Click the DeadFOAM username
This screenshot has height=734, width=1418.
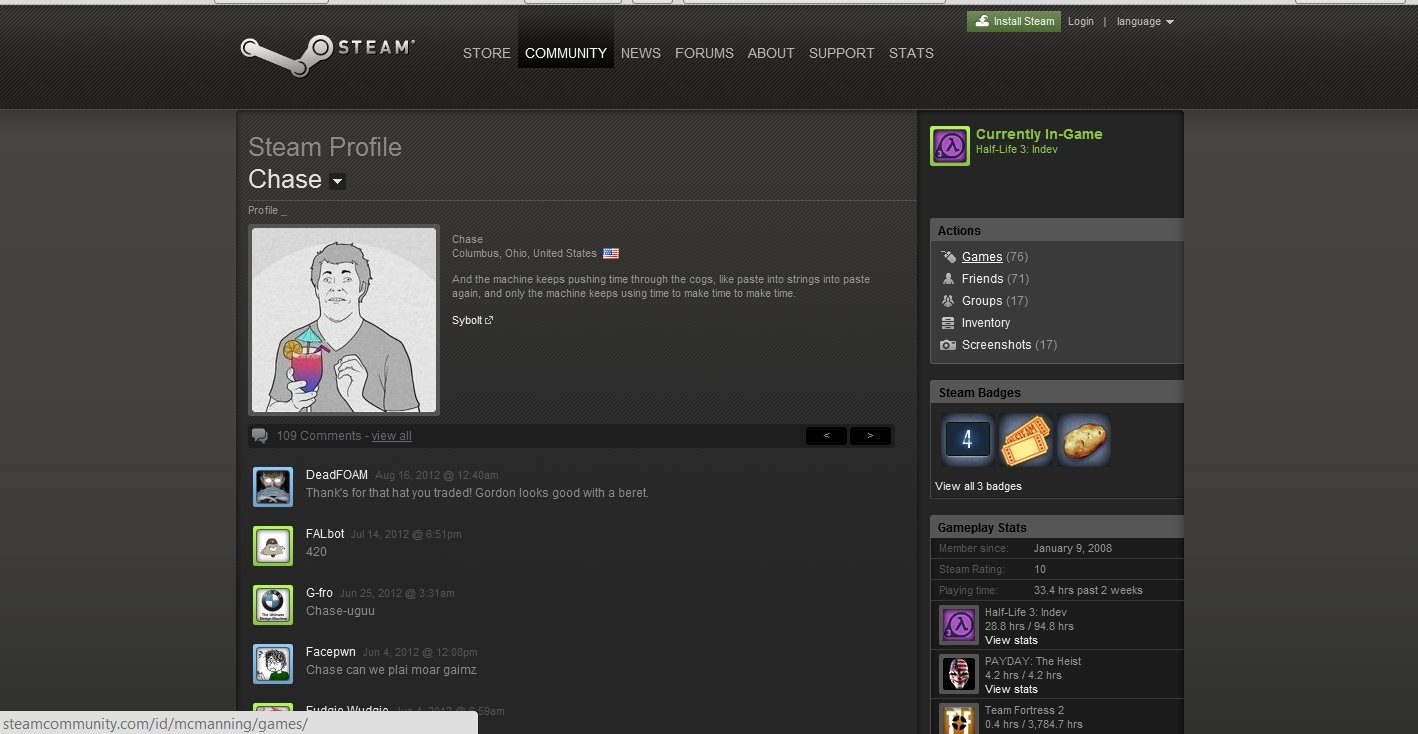tap(337, 475)
